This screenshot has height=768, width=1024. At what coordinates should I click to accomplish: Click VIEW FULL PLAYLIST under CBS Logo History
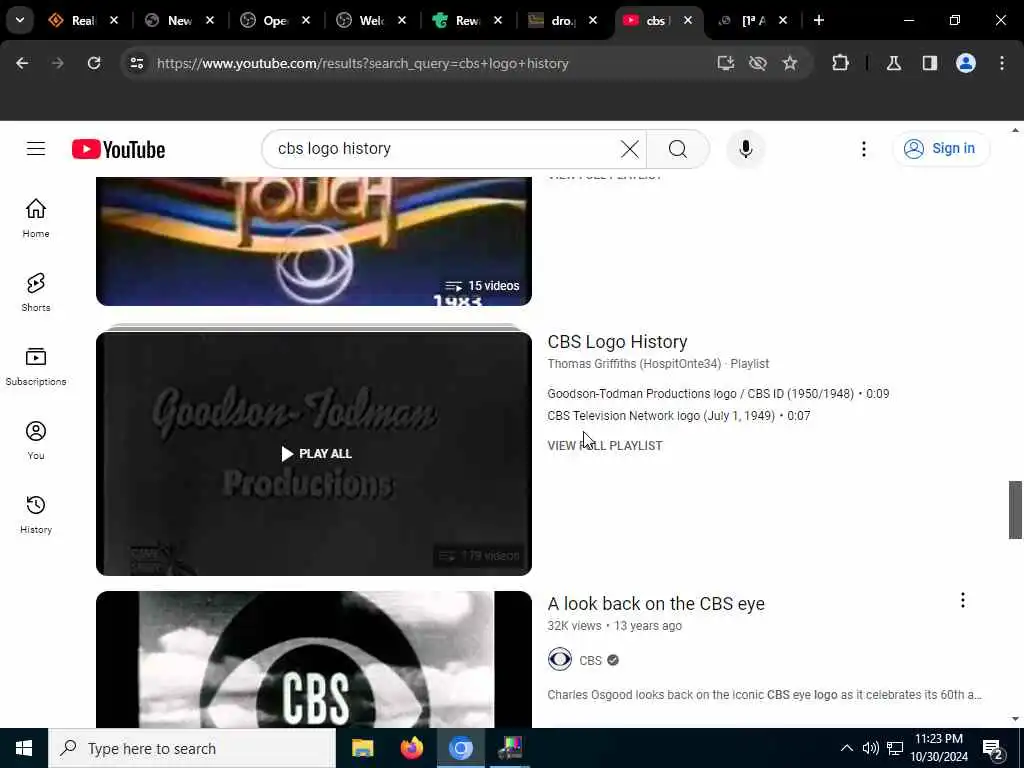605,445
